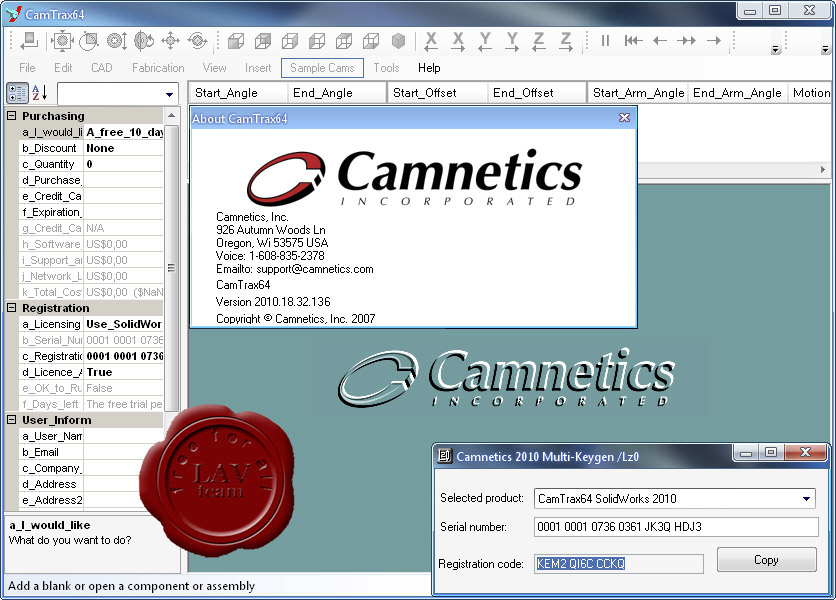Open the Fabrication menu
Image resolution: width=836 pixels, height=600 pixels.
coord(158,68)
